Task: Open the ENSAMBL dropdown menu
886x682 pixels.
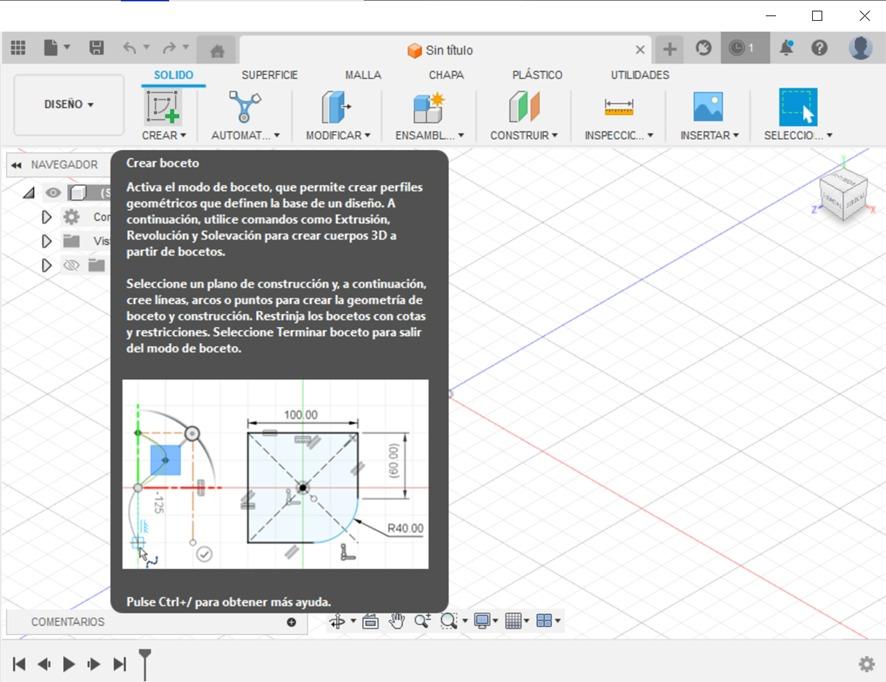Action: (429, 136)
